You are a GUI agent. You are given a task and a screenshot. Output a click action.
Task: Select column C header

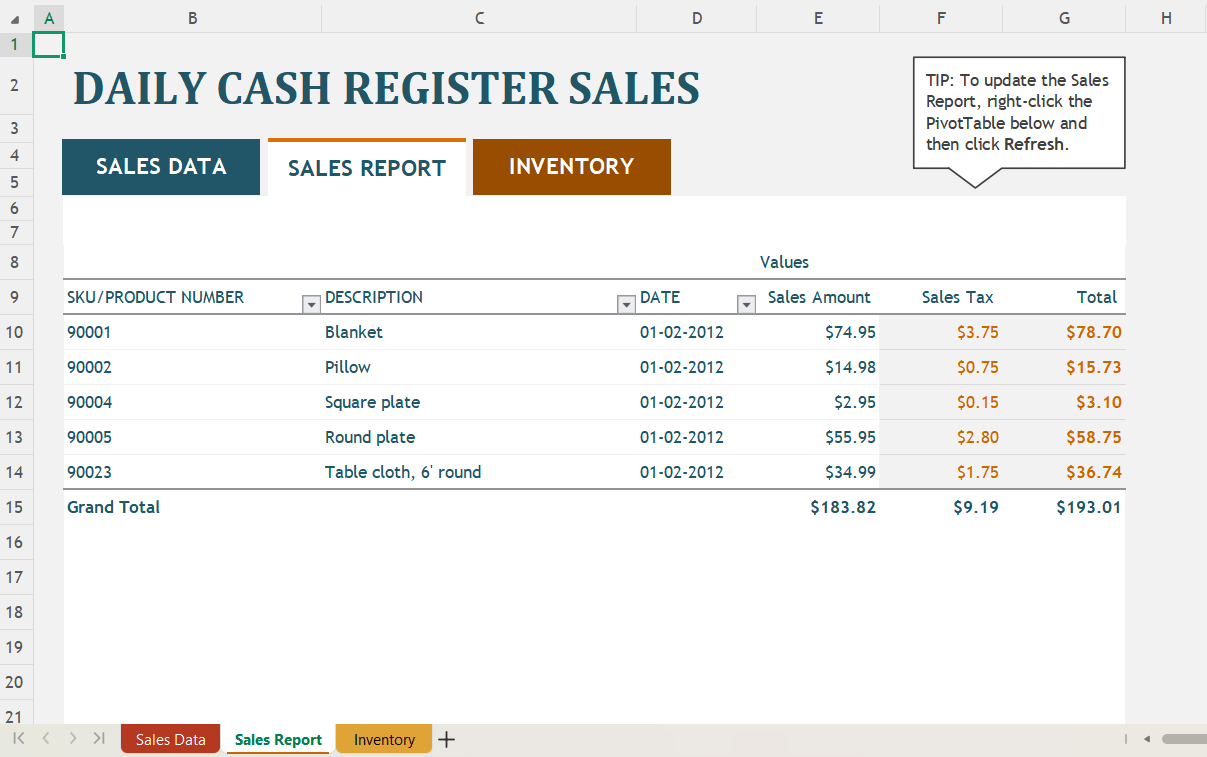click(479, 18)
